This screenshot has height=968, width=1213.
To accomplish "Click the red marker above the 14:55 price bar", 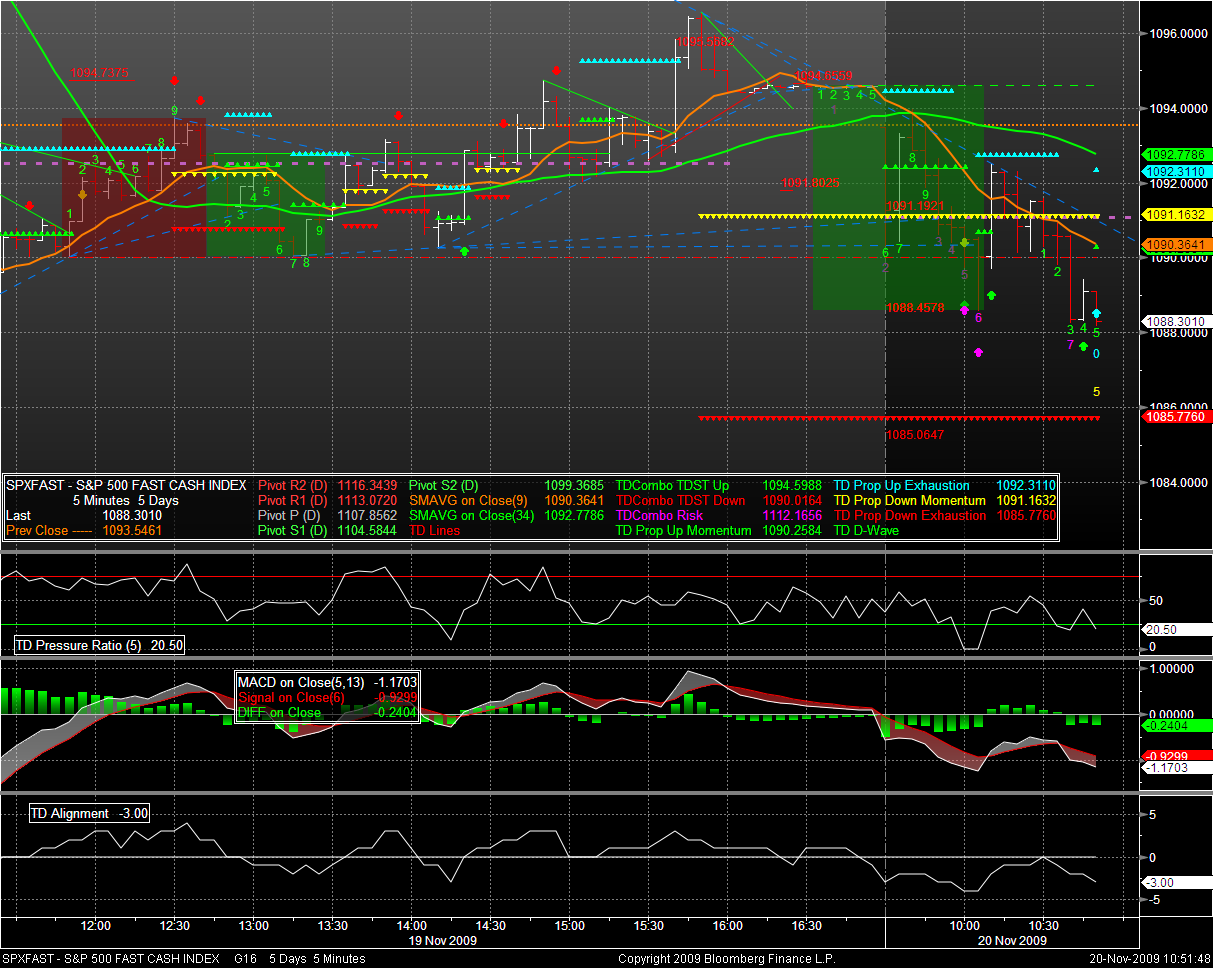I will tap(555, 70).
